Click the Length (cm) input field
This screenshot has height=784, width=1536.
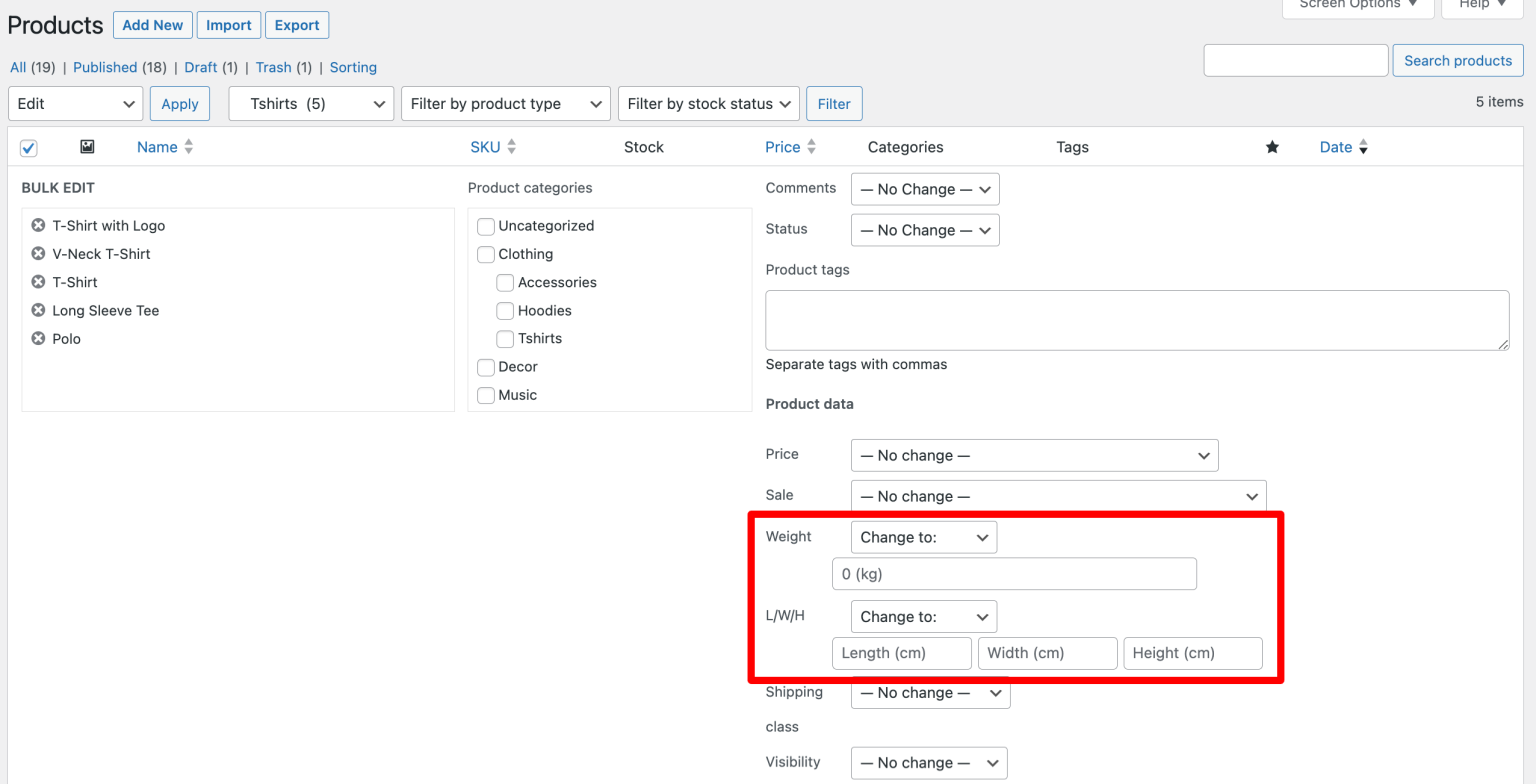coord(901,653)
